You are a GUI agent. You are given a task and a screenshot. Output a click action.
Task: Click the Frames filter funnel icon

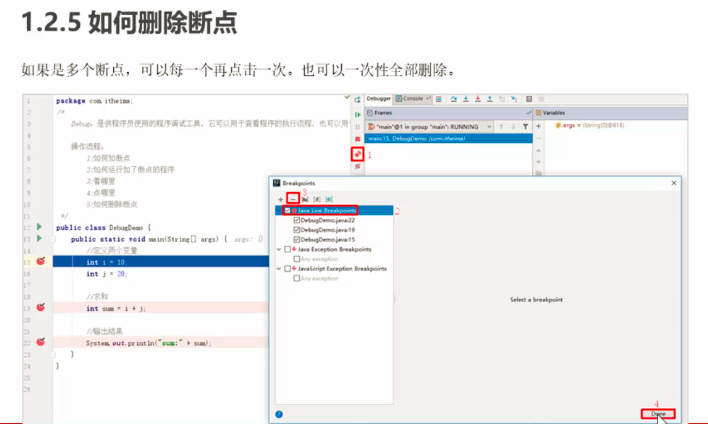(526, 127)
